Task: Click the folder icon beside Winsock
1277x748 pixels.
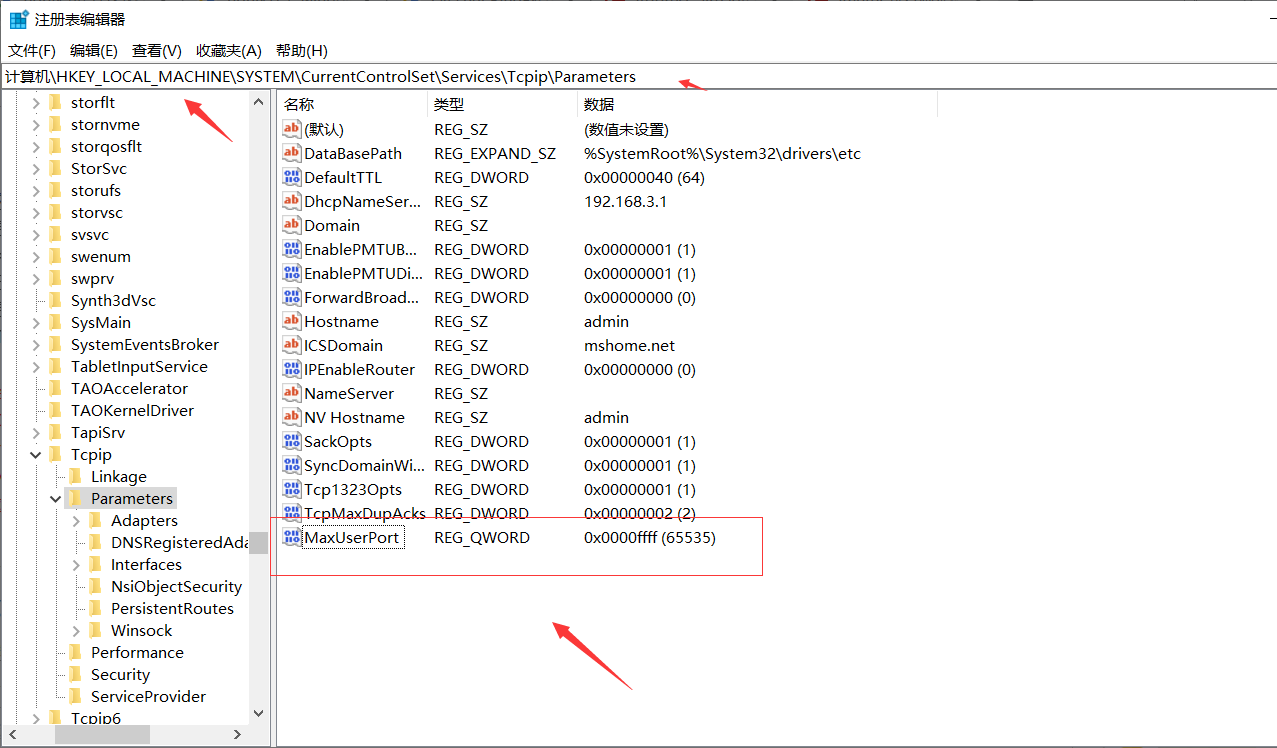Action: [95, 630]
